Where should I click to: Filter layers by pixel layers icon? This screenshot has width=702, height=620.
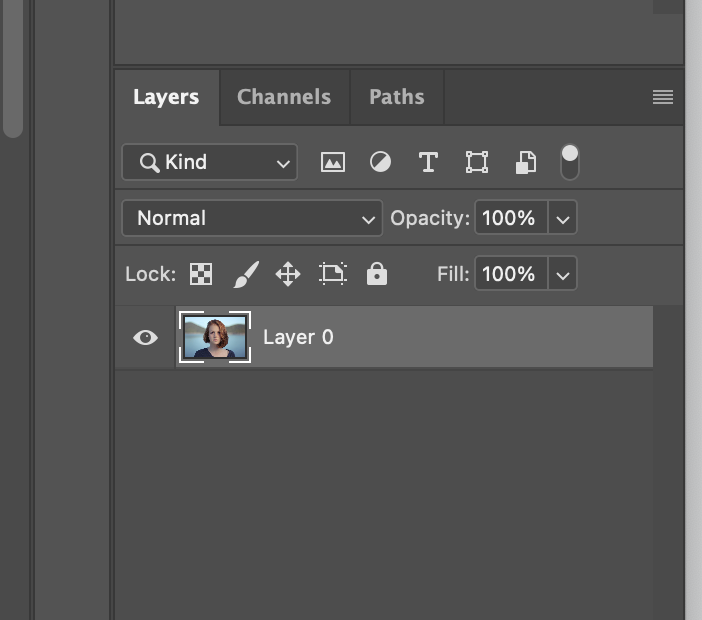tap(333, 162)
